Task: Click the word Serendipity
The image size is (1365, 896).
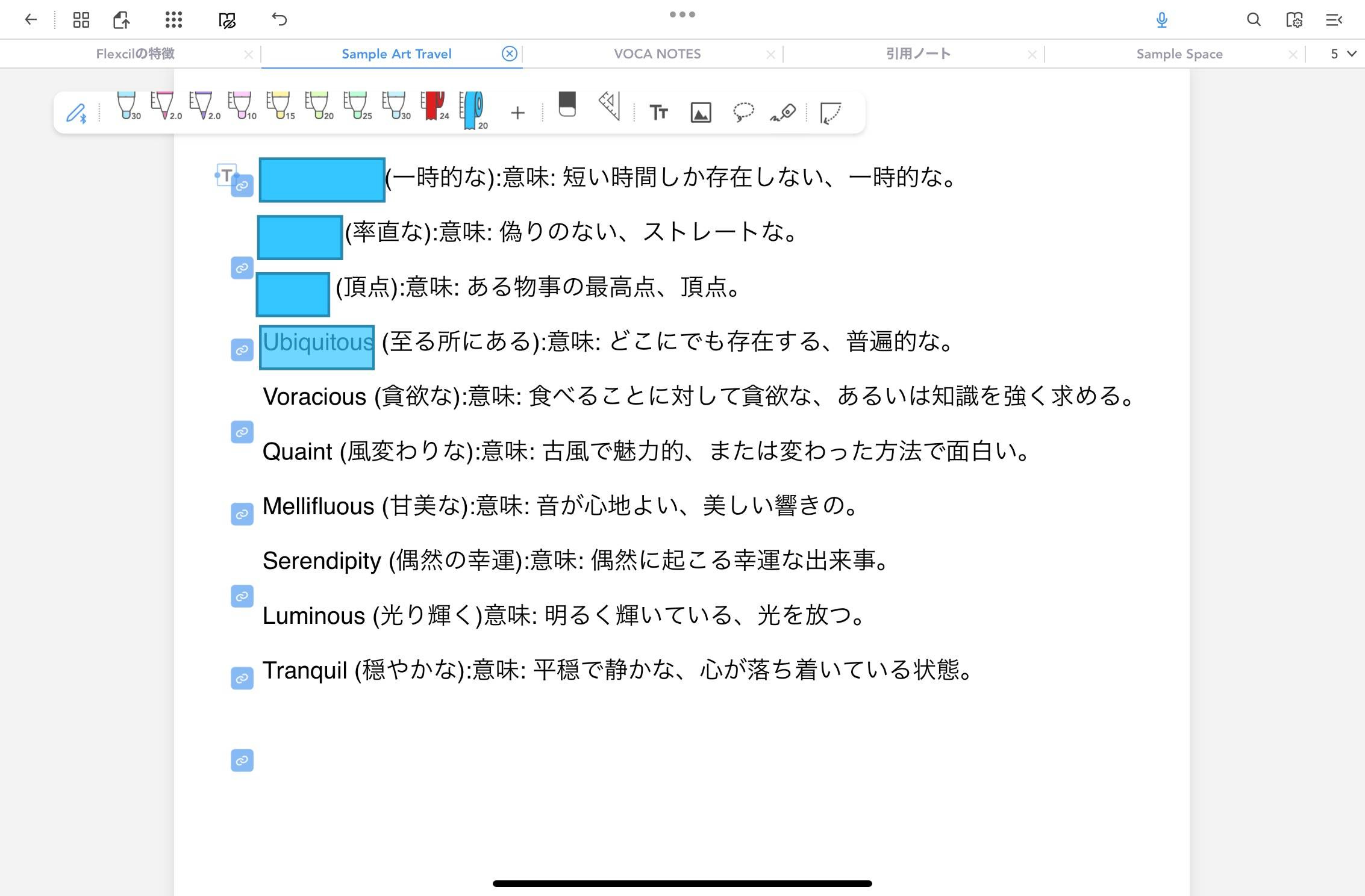Action: point(322,561)
